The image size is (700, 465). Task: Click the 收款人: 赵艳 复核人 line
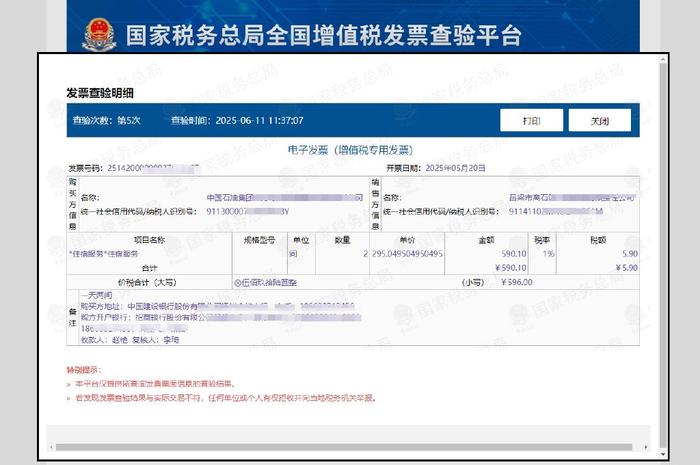coord(130,340)
